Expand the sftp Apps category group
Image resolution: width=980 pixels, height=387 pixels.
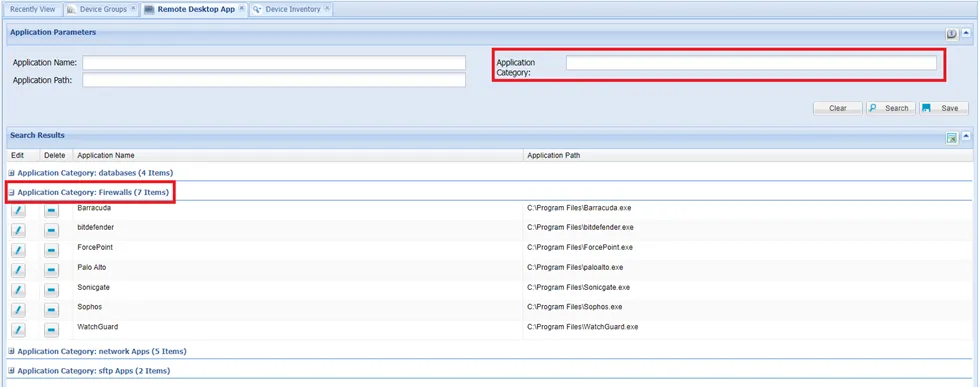[12, 371]
